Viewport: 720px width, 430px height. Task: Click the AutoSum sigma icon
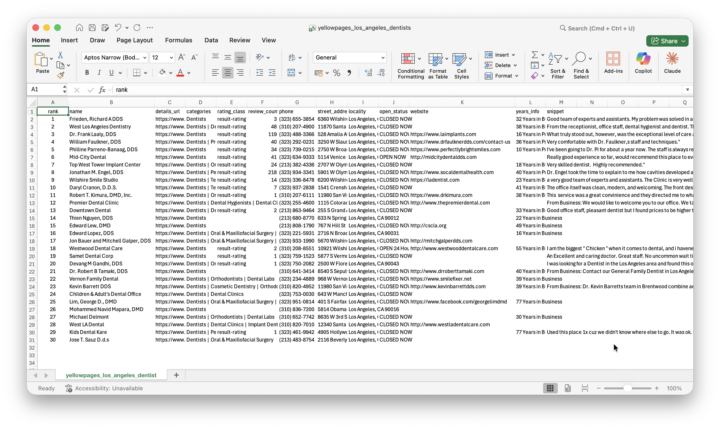(534, 55)
